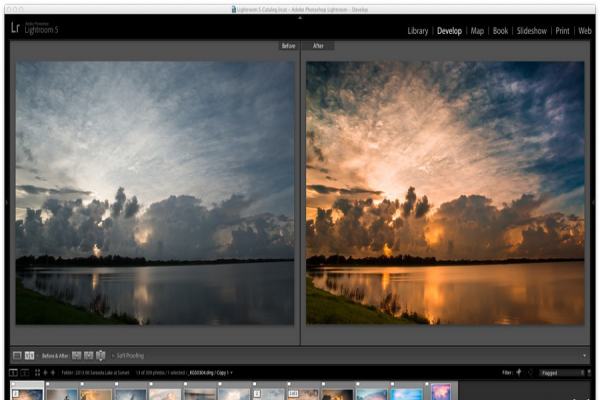Click Copy Before settings to After icon
The height and width of the screenshot is (400, 600).
[77, 356]
